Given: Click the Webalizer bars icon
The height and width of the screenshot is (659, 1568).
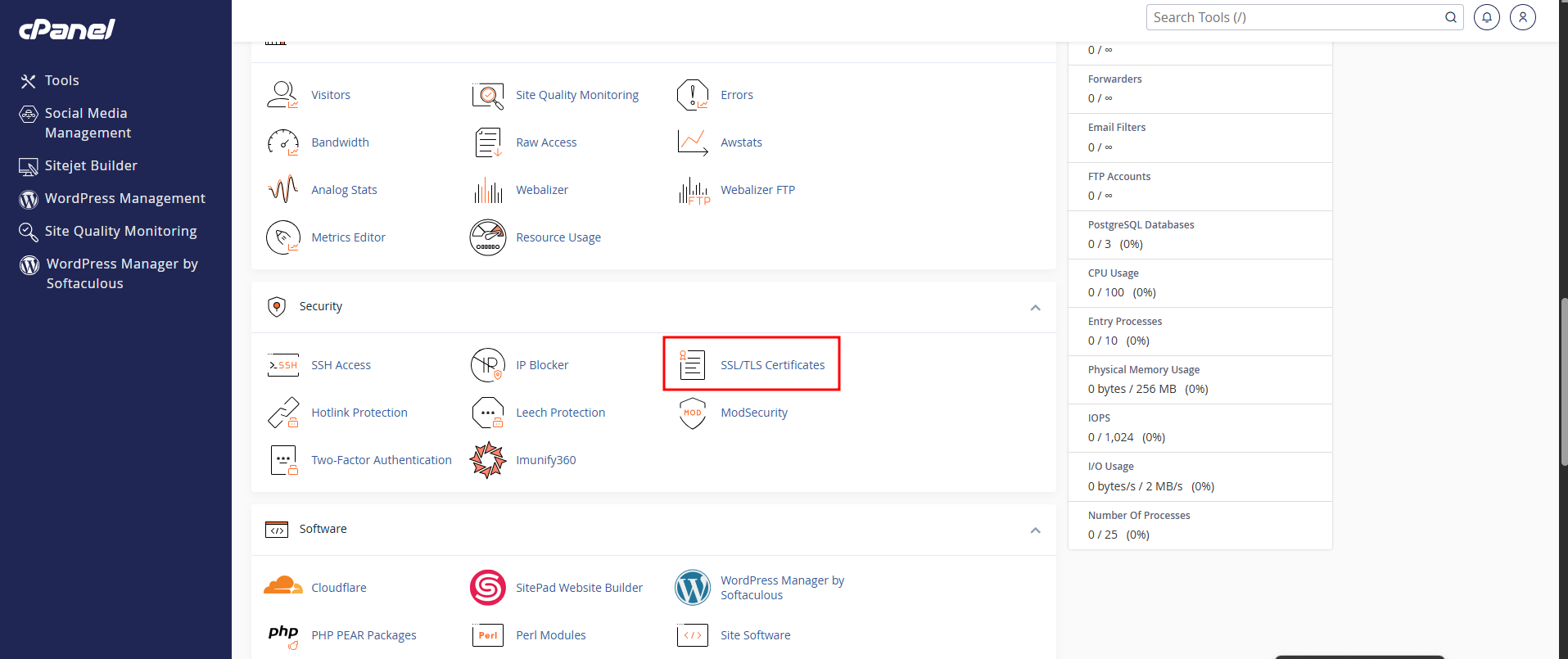Looking at the screenshot, I should [x=488, y=190].
